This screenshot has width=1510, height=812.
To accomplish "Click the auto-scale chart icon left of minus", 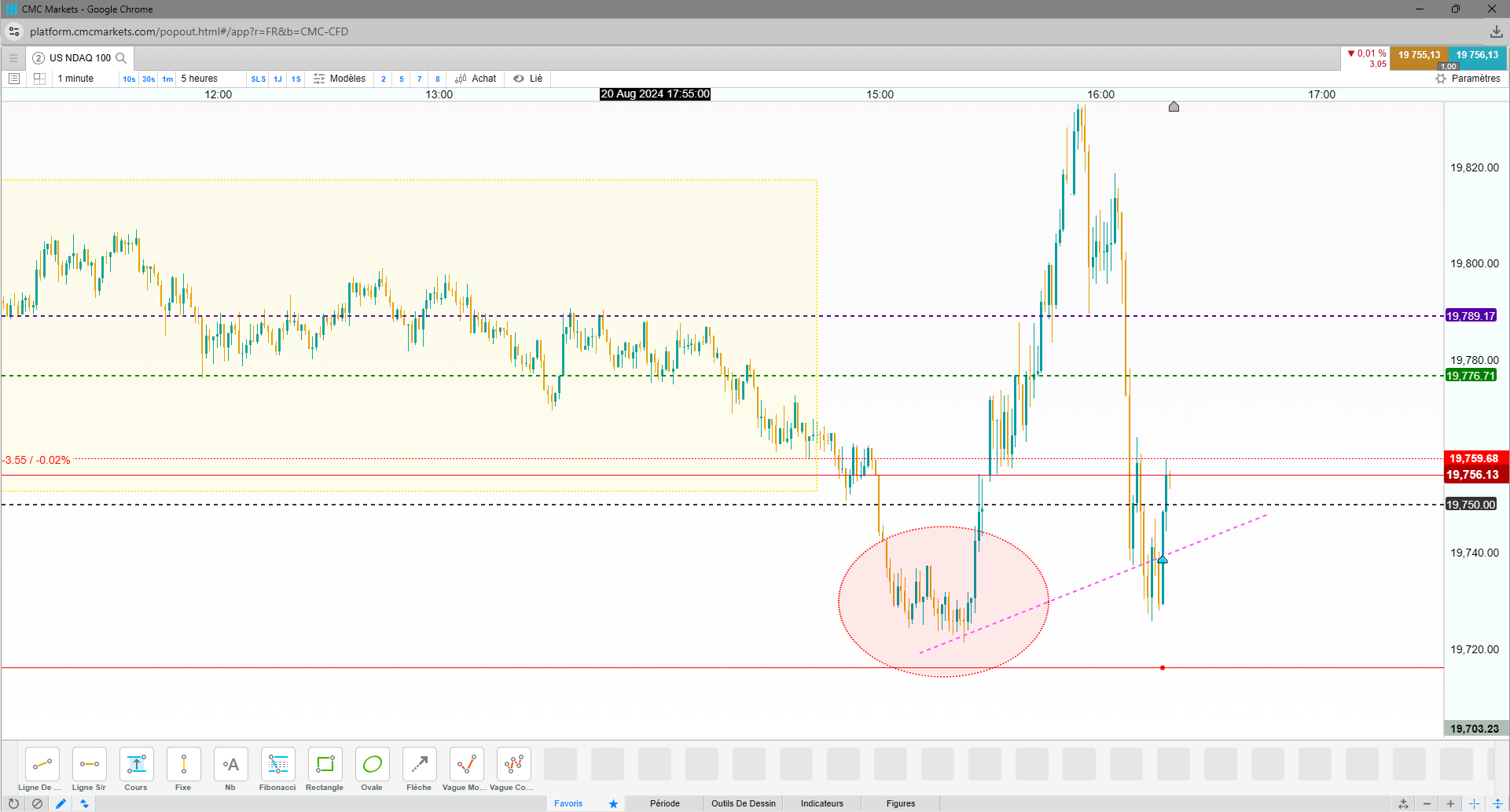I will coord(1403,803).
